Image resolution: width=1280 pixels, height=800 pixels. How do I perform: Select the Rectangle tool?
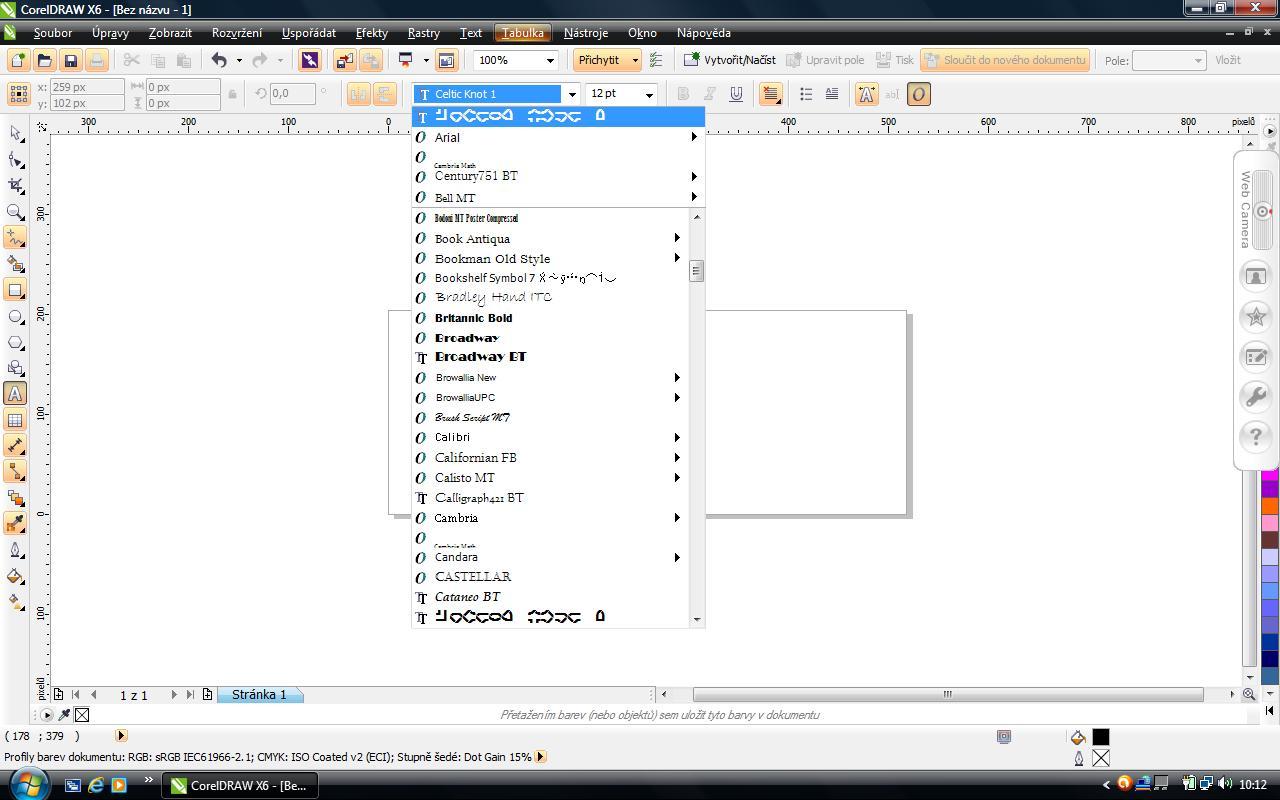pyautogui.click(x=15, y=290)
